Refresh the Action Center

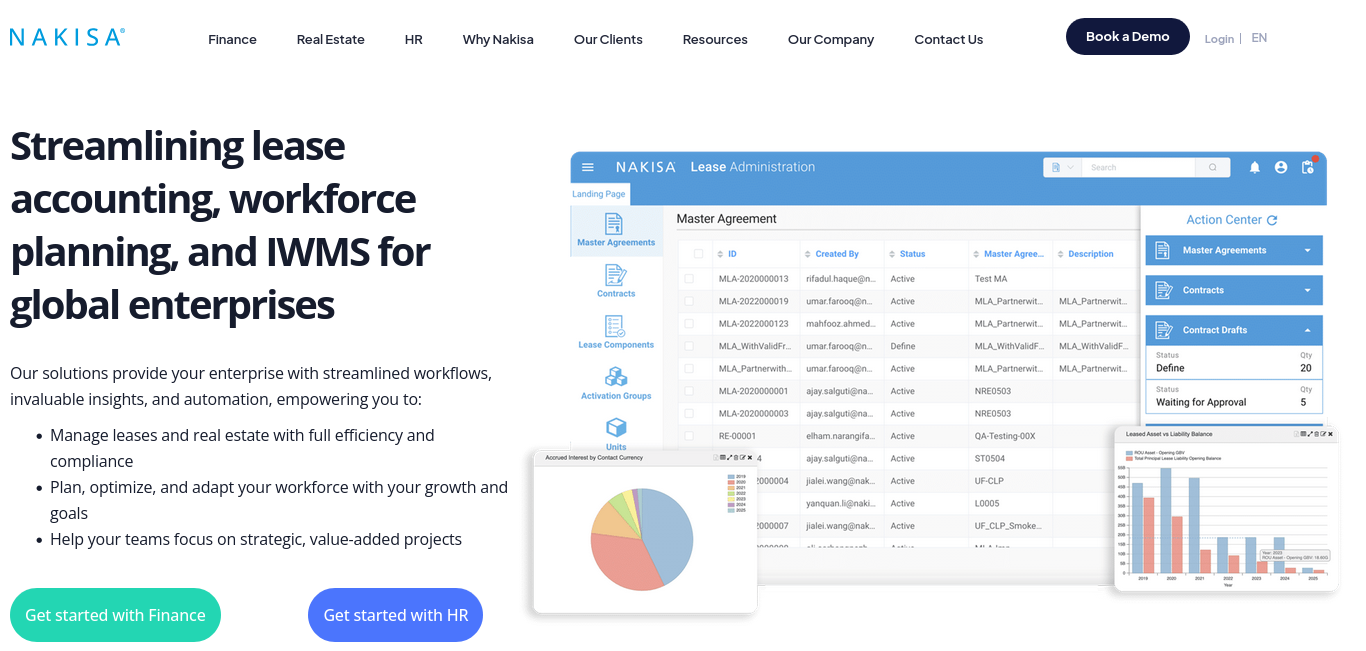(x=1272, y=220)
